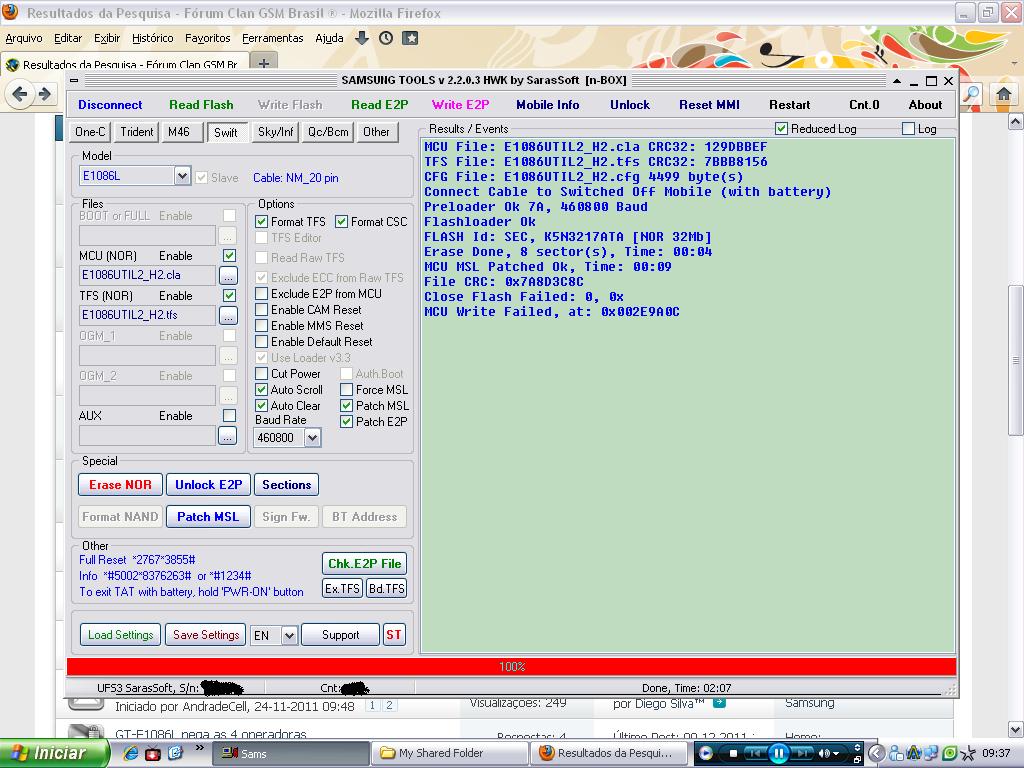Open the Firefox Histórico menu
1024x768 pixels.
pyautogui.click(x=153, y=39)
